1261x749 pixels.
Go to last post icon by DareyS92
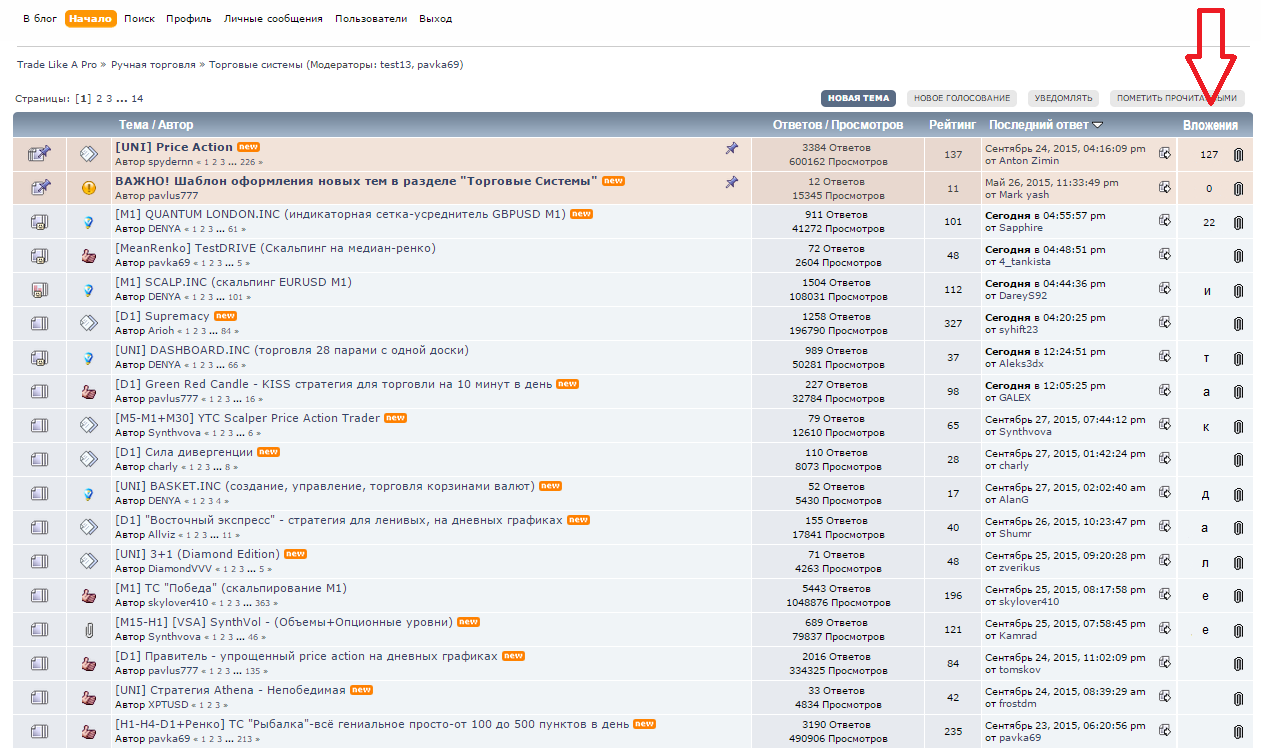pyautogui.click(x=1165, y=290)
